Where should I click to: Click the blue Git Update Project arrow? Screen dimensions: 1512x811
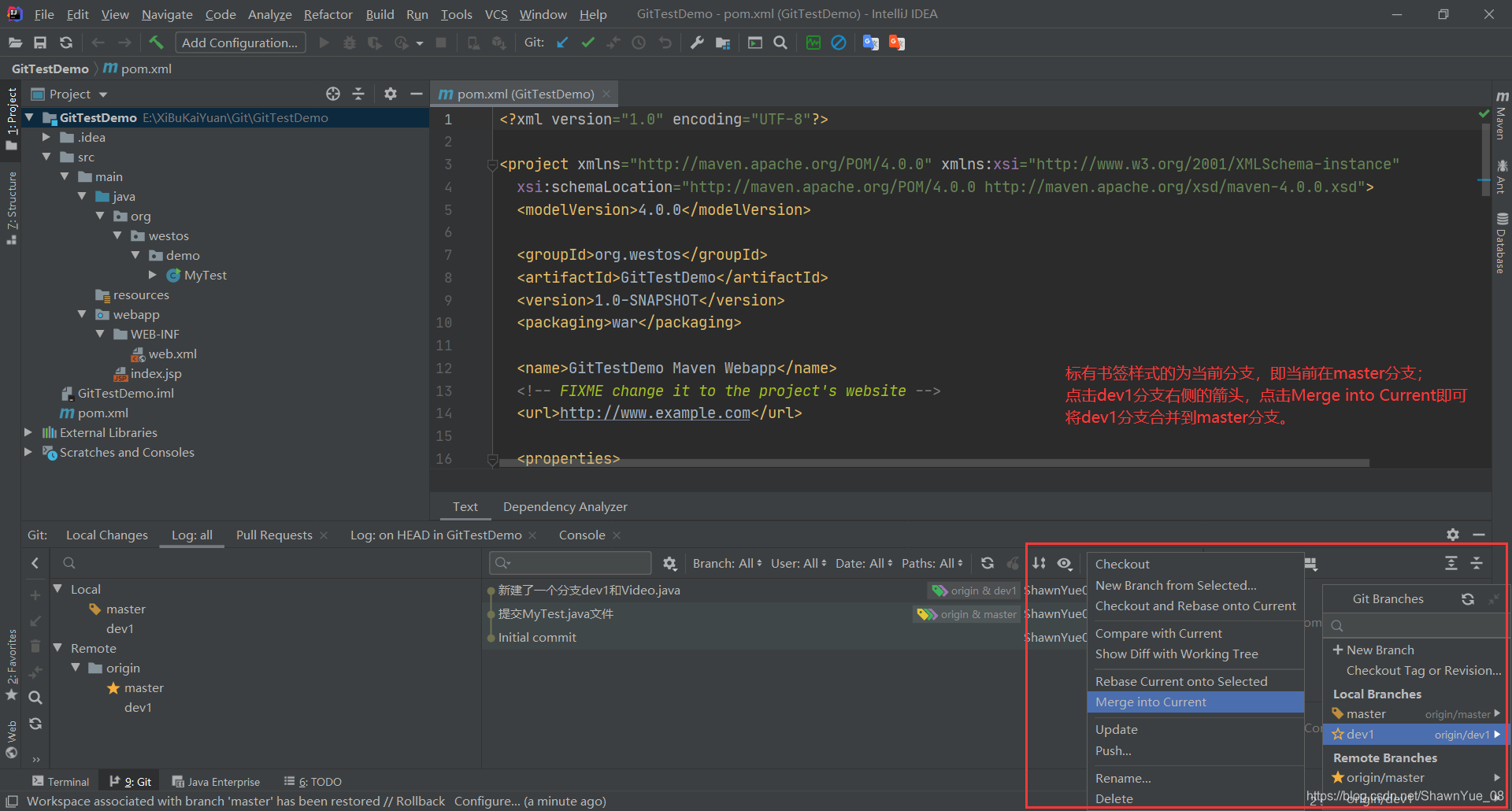click(x=562, y=43)
